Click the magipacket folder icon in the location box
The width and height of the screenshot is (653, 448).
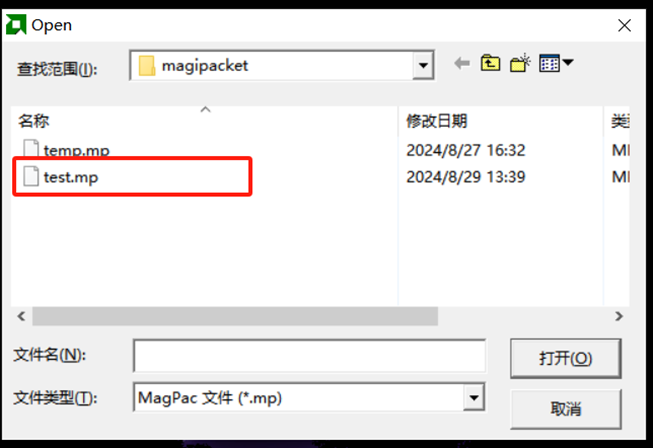pyautogui.click(x=147, y=66)
